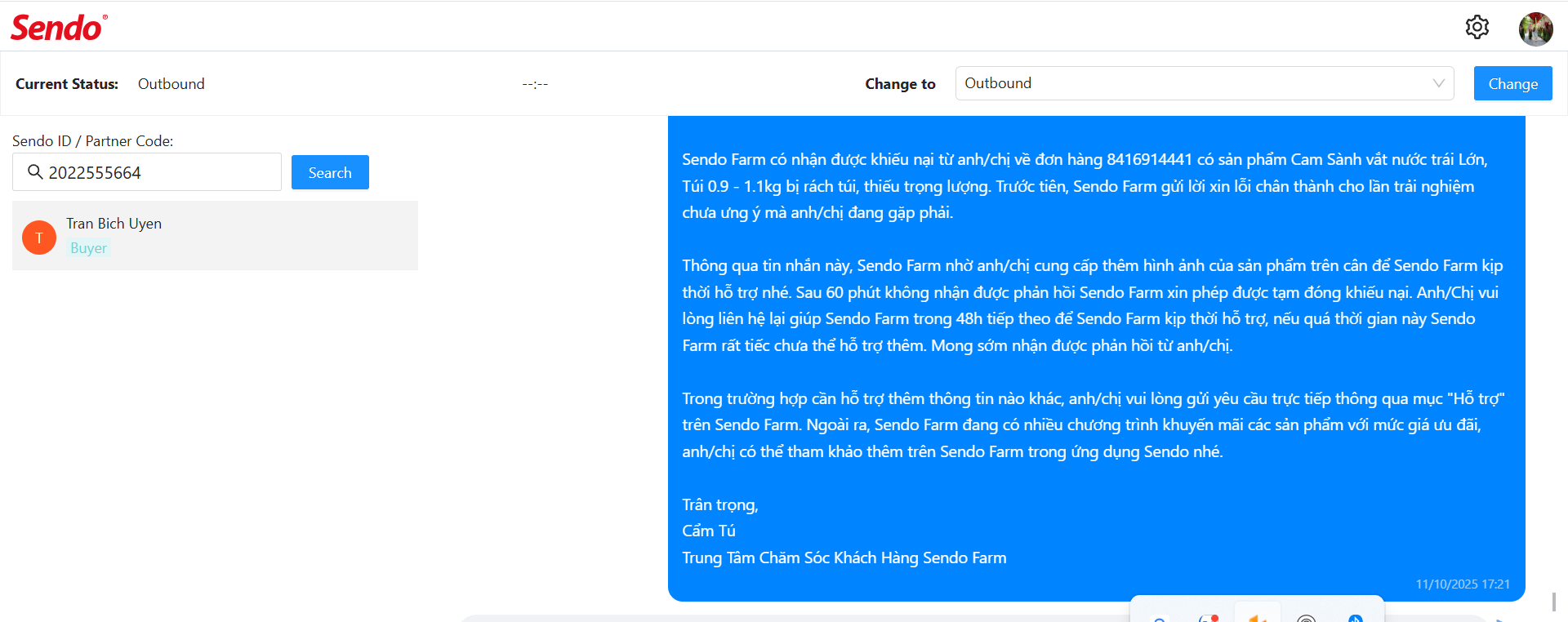Viewport: 1568px width, 622px height.
Task: Click the orange icon in tray popup
Action: click(x=1257, y=618)
